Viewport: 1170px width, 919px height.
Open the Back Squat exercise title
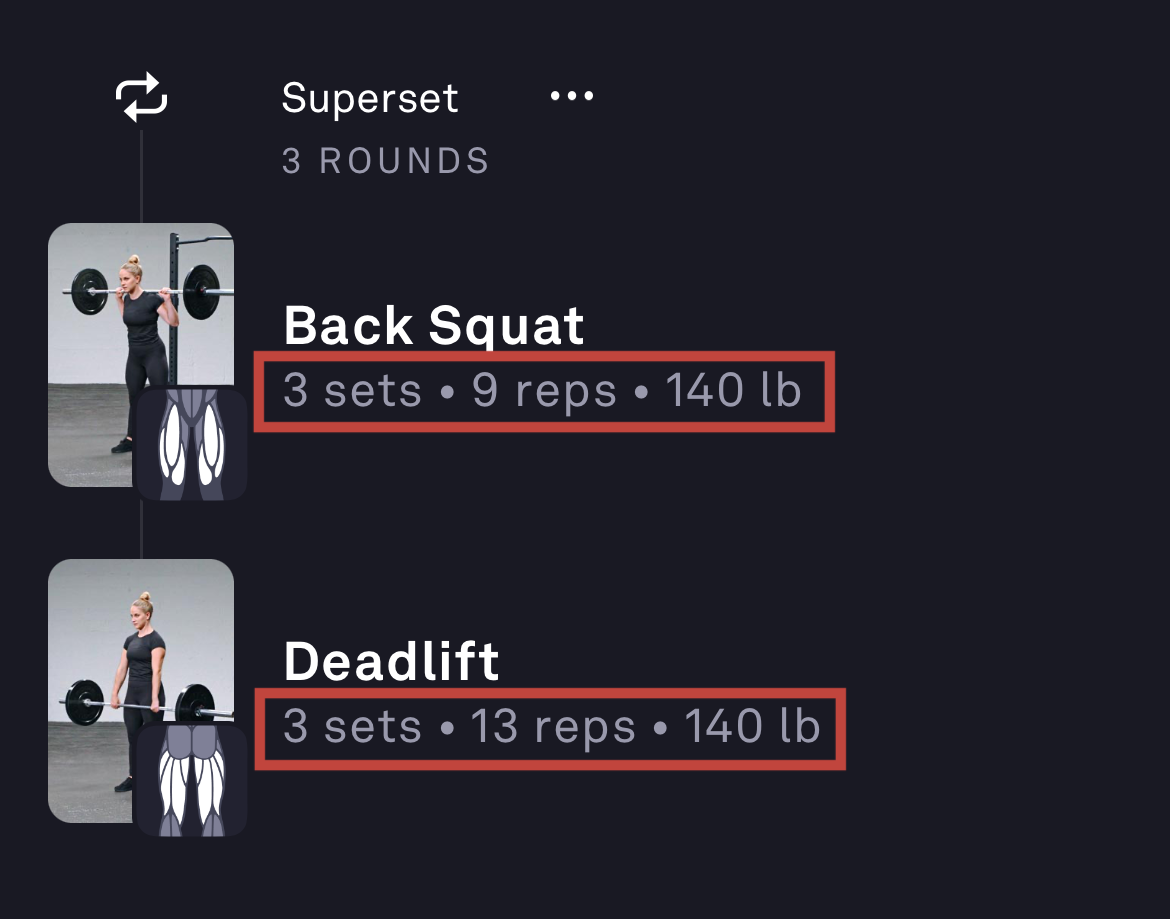(x=434, y=325)
